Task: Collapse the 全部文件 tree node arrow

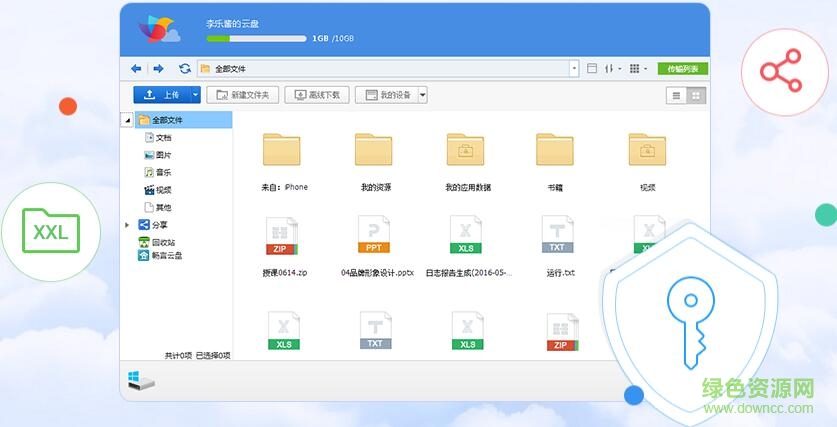Action: (128, 121)
